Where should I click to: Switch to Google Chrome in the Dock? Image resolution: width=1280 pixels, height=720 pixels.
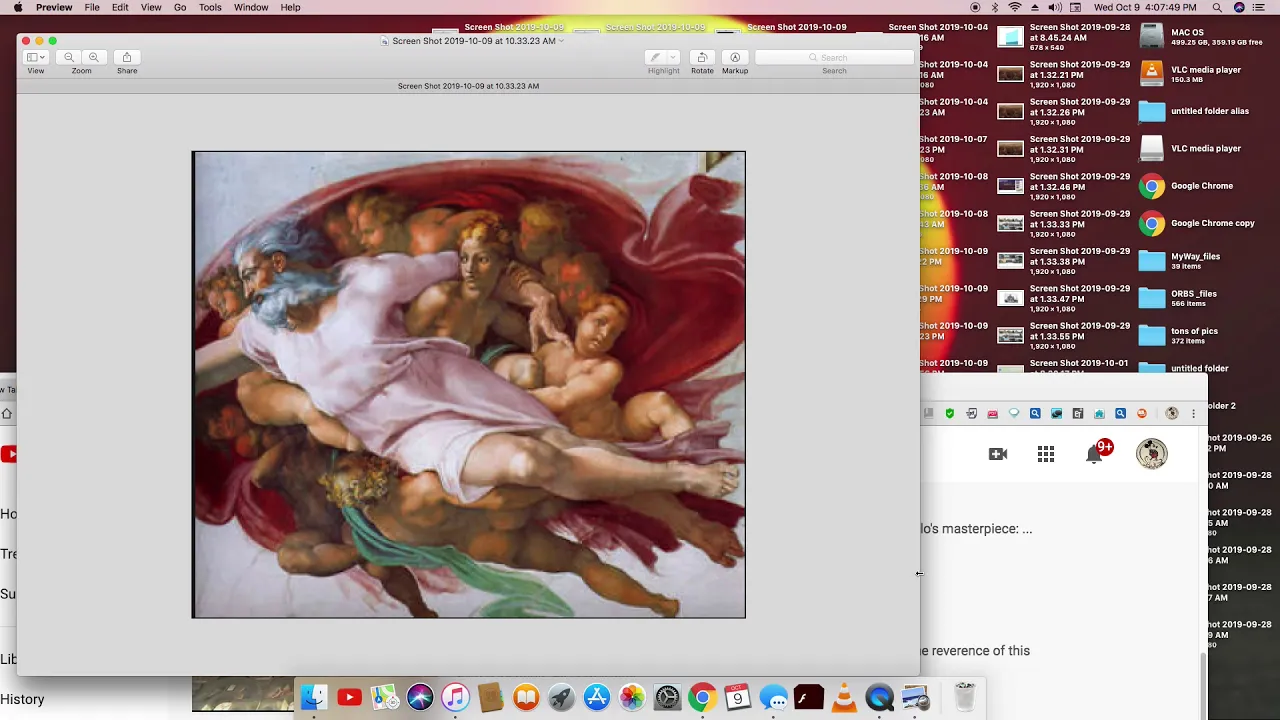click(702, 697)
